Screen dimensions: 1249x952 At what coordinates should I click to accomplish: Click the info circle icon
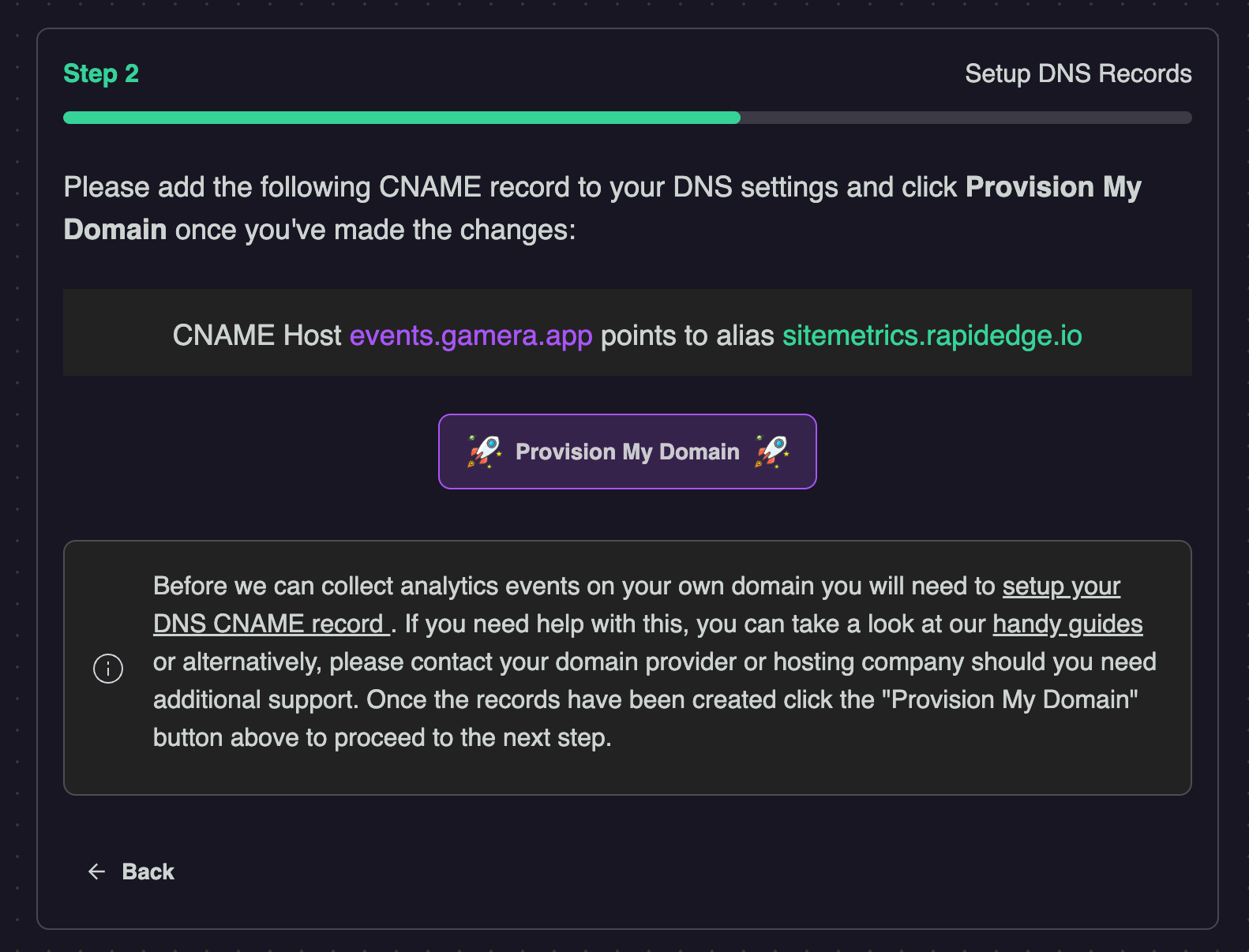click(108, 669)
